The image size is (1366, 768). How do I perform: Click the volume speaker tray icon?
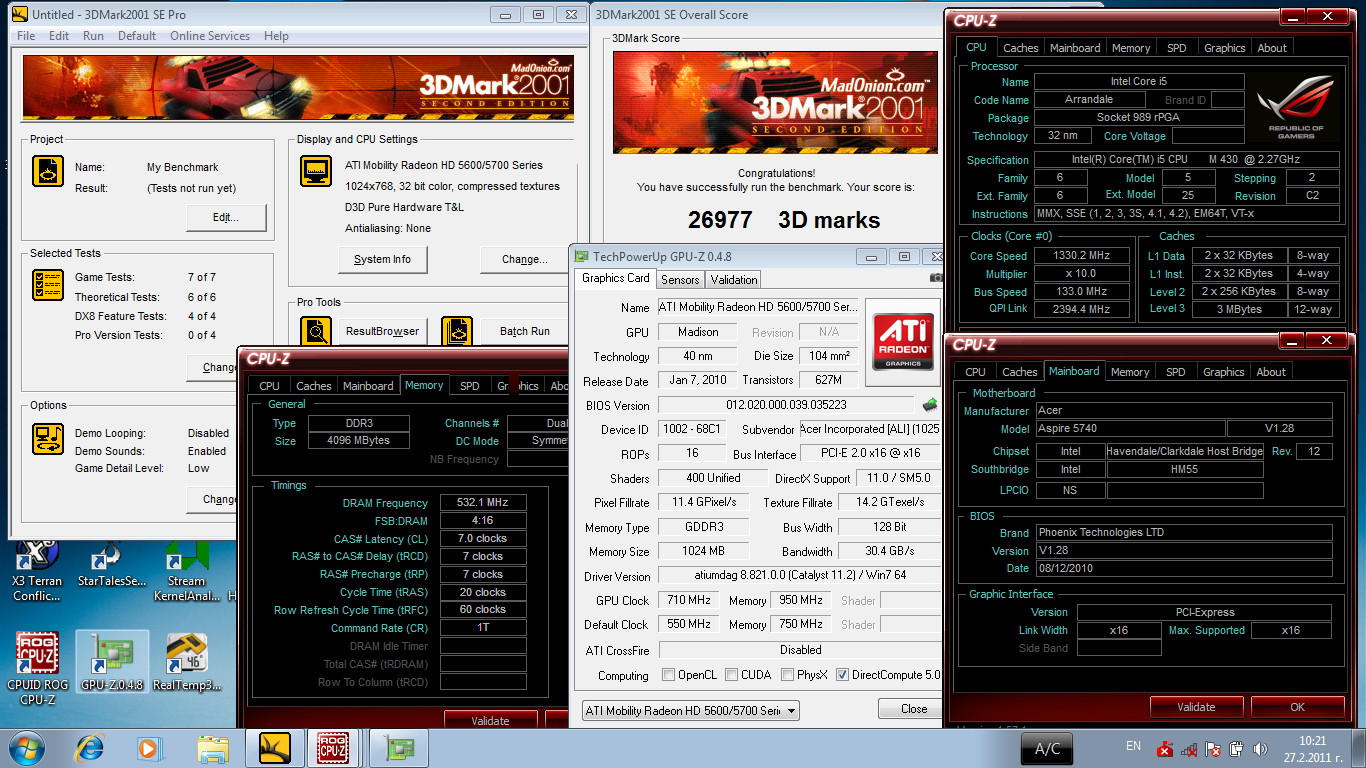click(1259, 749)
